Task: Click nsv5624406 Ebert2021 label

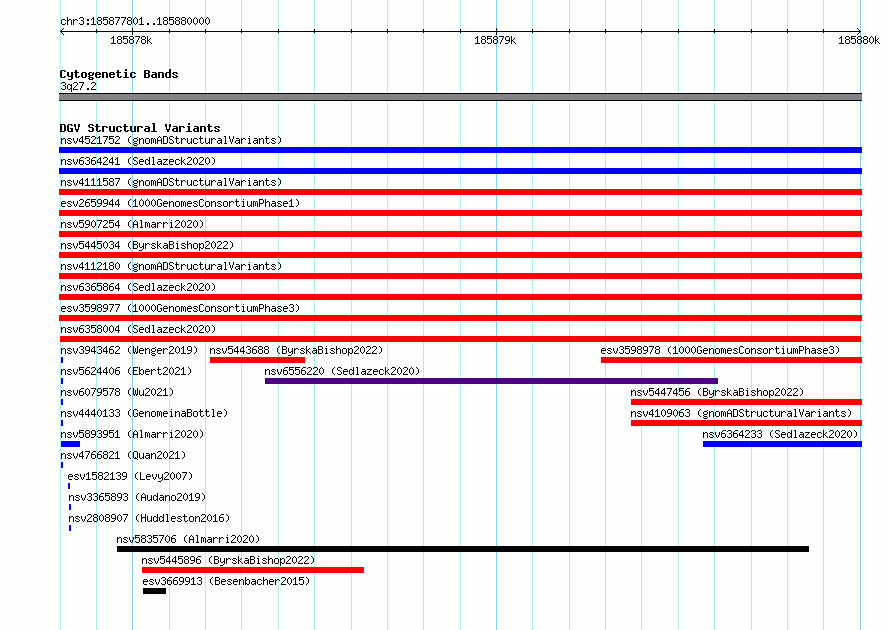Action: coord(126,371)
